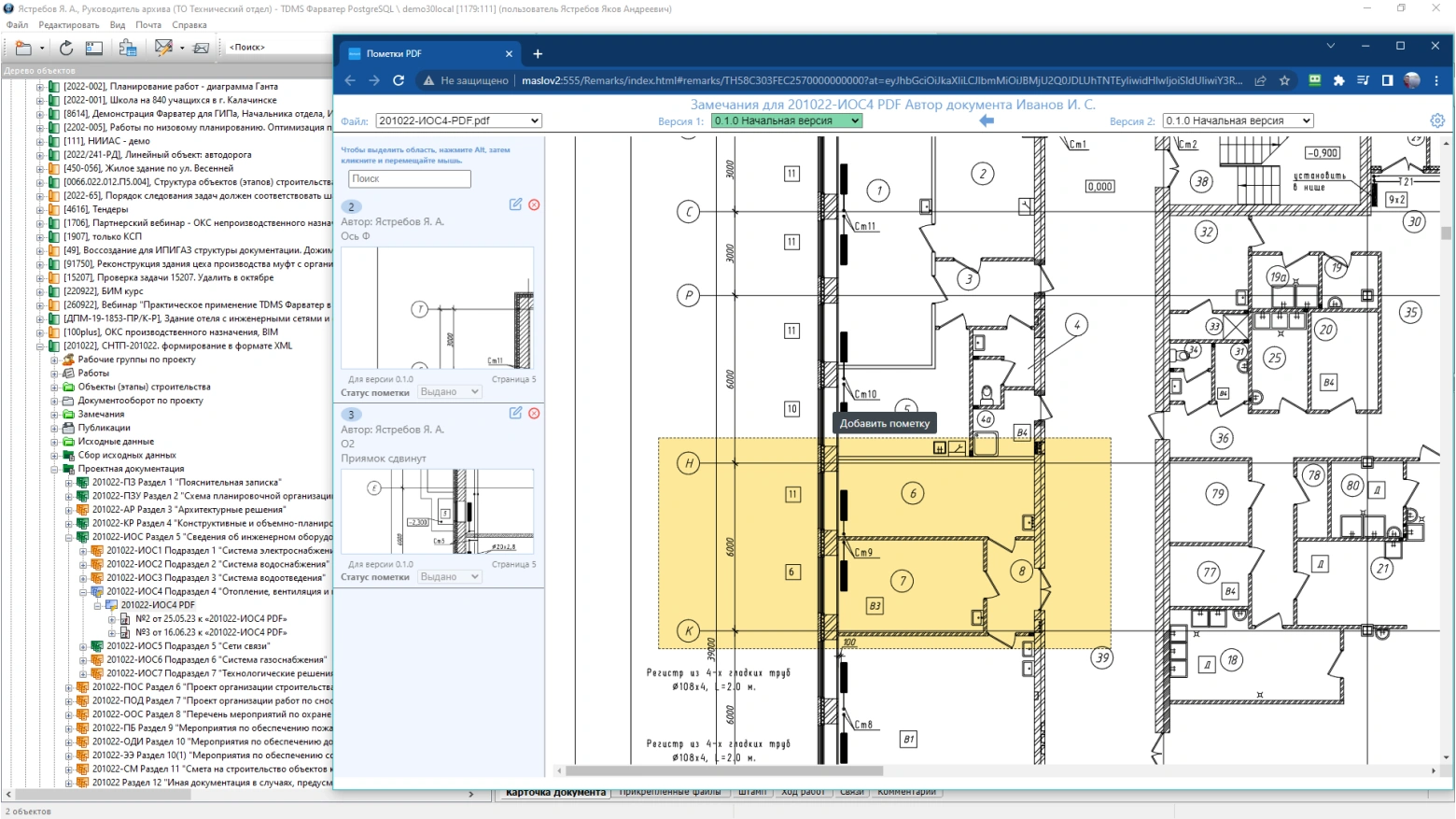Screen dimensions: 1456x819
Task: Click the blue left arrow between versions
Action: (x=987, y=120)
